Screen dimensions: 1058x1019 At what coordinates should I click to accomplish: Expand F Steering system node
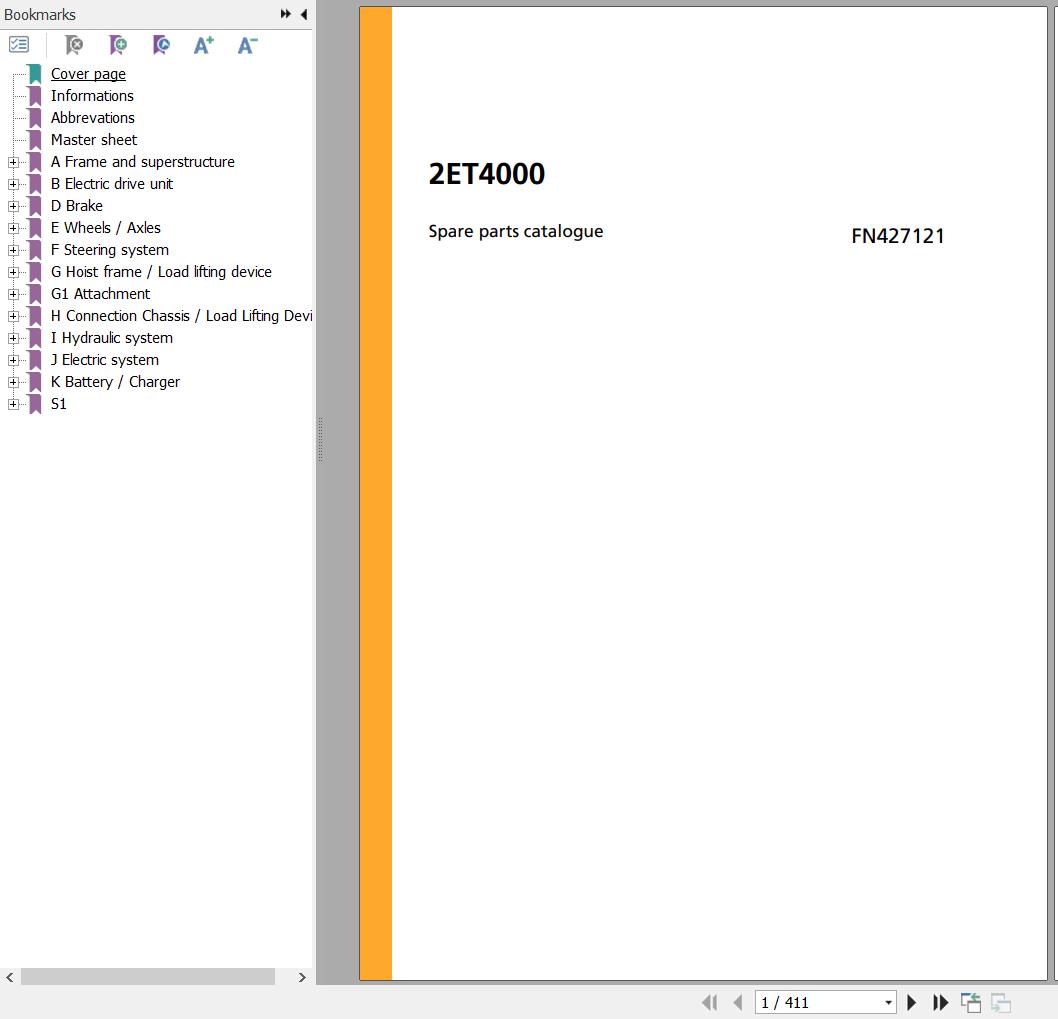coord(13,250)
